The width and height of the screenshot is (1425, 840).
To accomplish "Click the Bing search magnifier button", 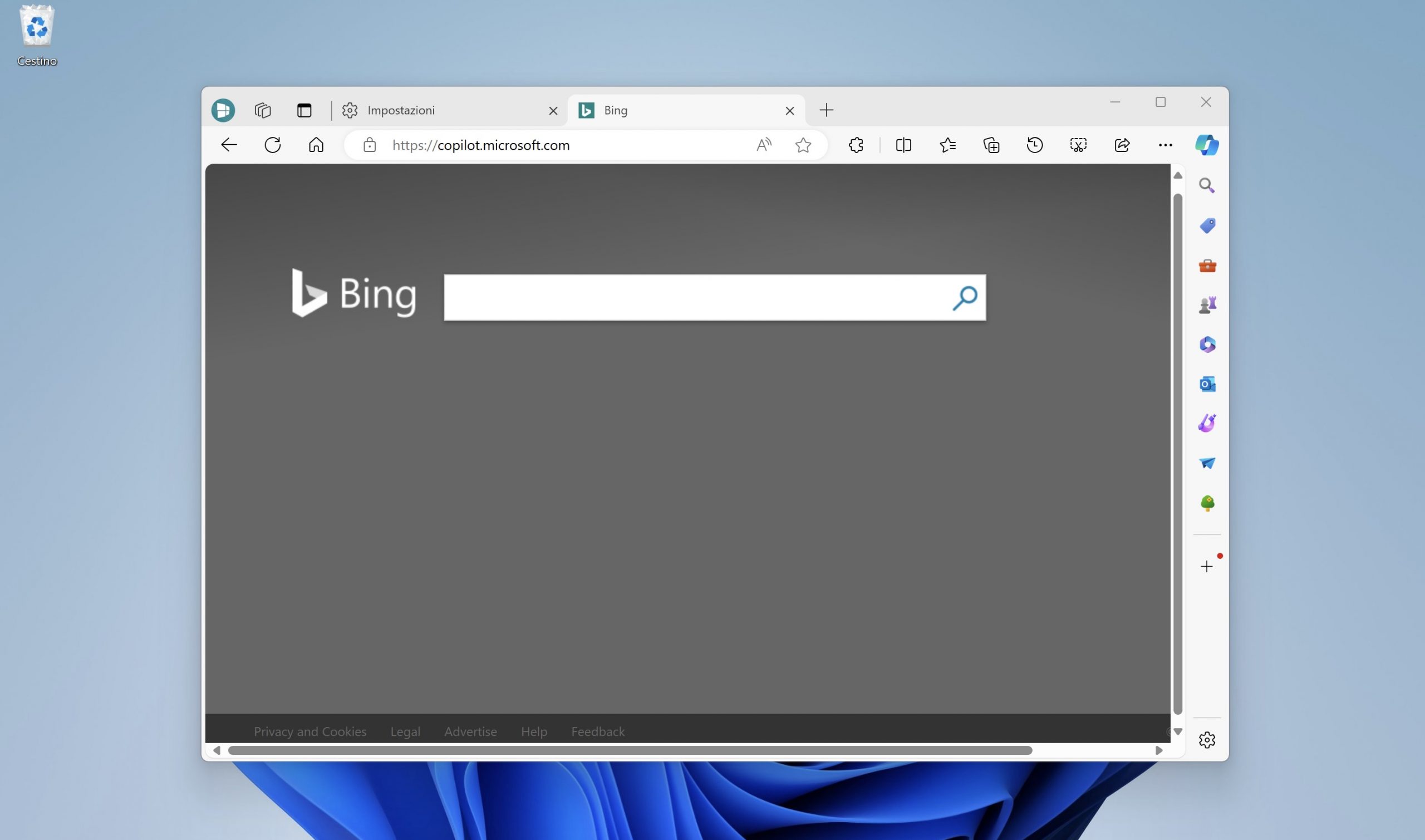I will click(x=965, y=298).
